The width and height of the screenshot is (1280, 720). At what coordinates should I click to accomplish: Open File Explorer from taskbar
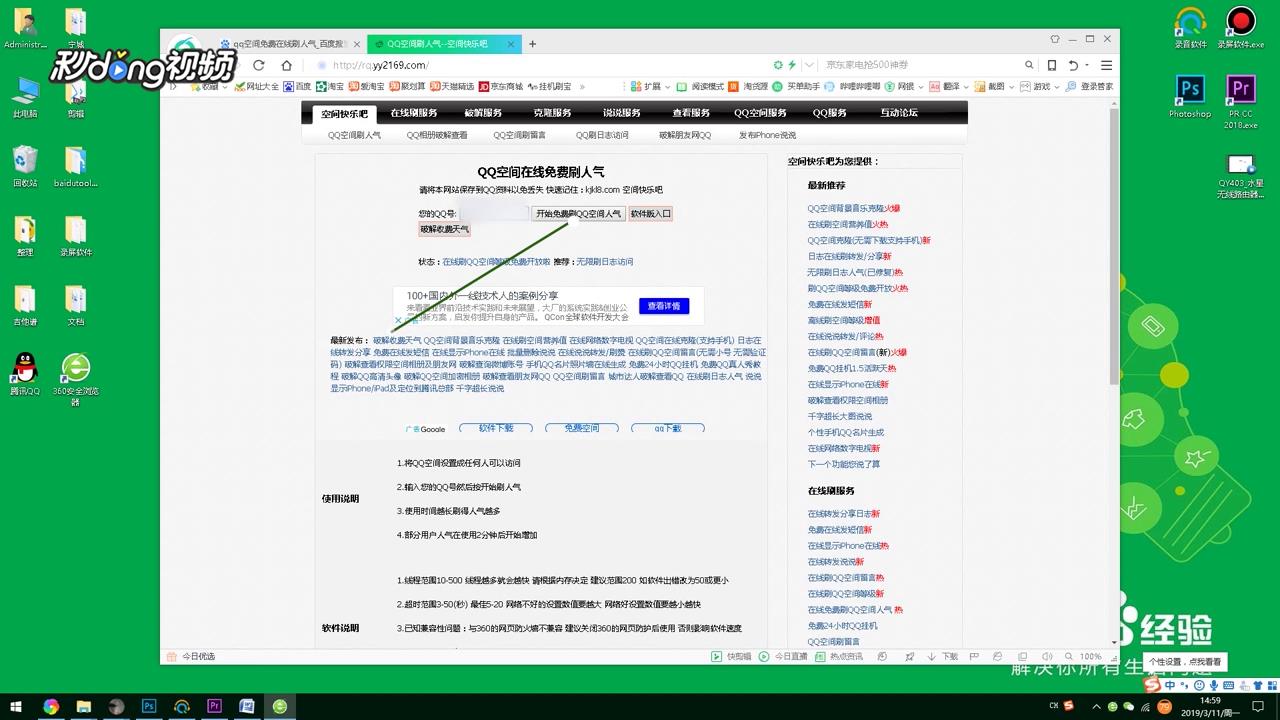pyautogui.click(x=84, y=706)
